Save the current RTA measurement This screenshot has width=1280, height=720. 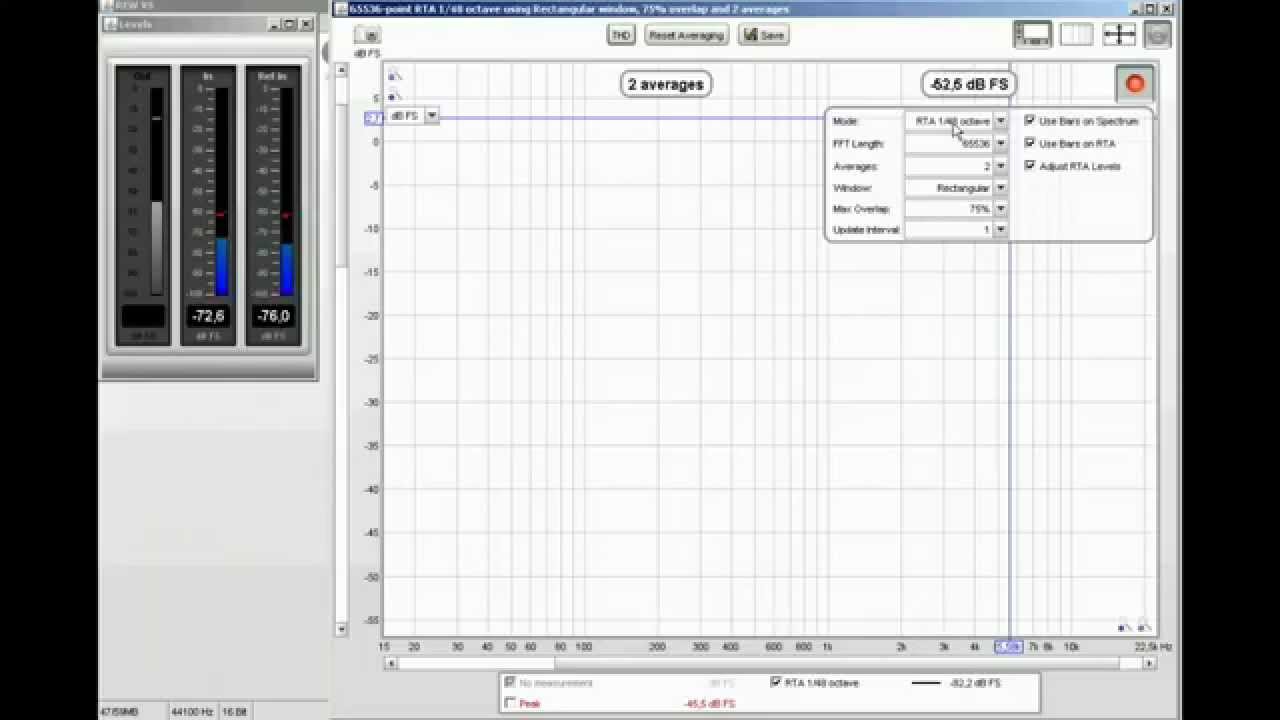[763, 35]
